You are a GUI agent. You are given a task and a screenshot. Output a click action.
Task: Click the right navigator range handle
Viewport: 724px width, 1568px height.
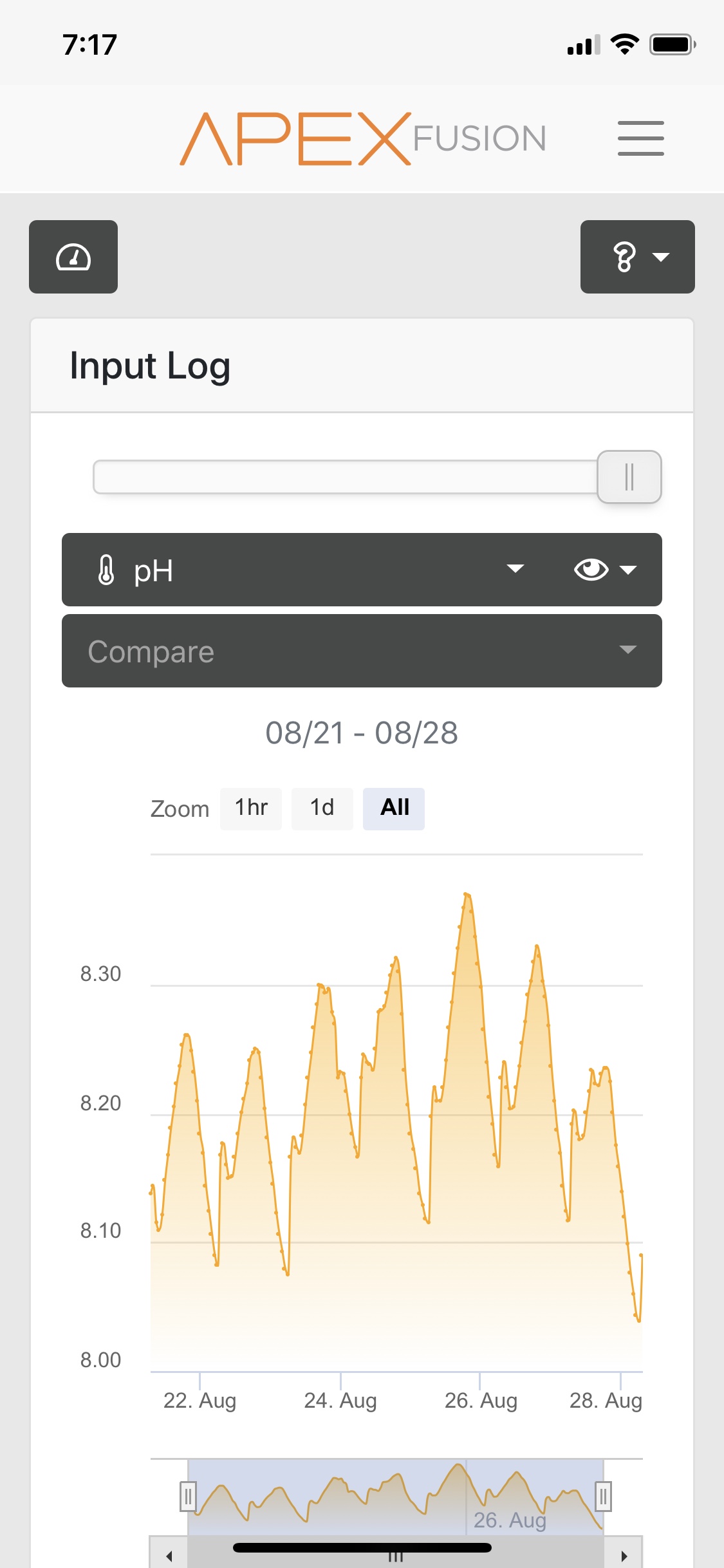point(603,1497)
